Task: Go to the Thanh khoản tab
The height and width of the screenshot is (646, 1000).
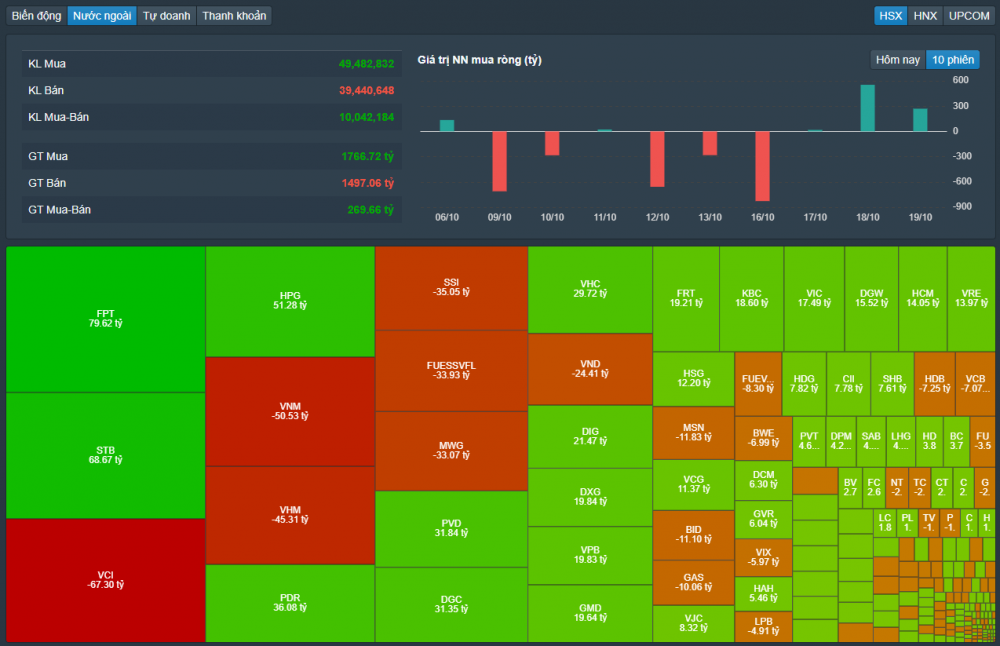Action: [234, 16]
